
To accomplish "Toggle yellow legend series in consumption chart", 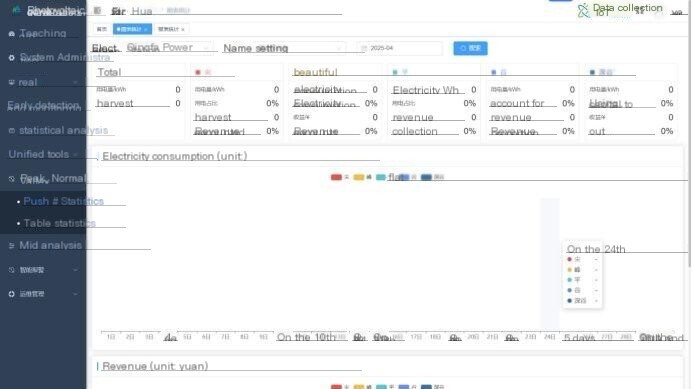I will pyautogui.click(x=359, y=177).
